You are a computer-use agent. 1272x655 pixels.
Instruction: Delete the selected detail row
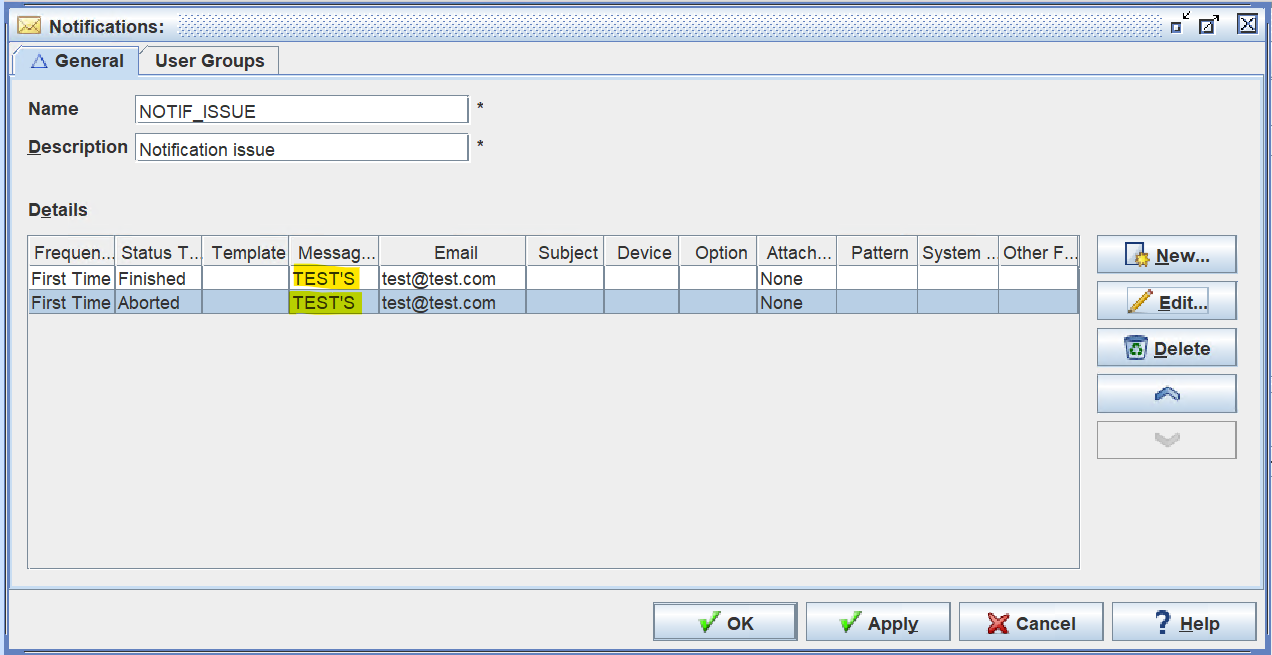1166,348
